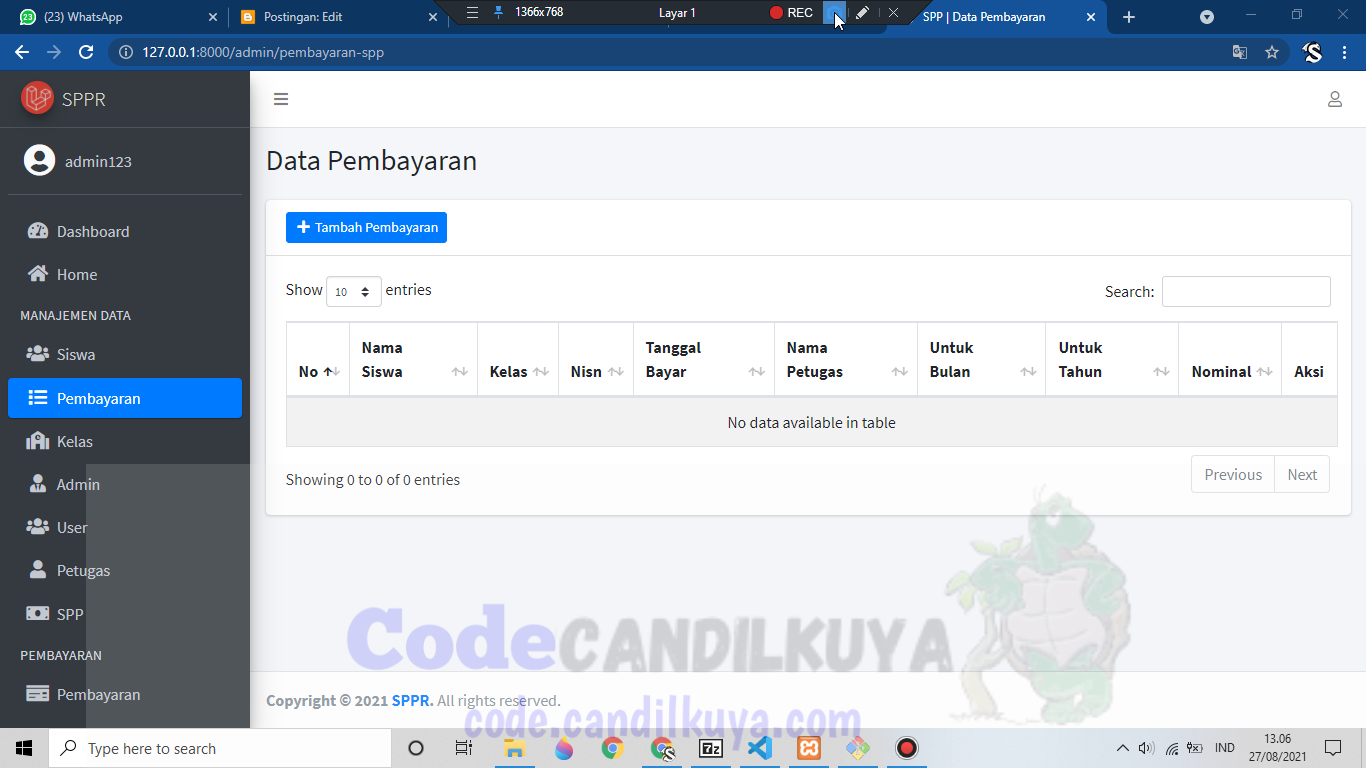Open Kelas from the sidebar icon
Screen dimensions: 1366x768
[x=38, y=441]
